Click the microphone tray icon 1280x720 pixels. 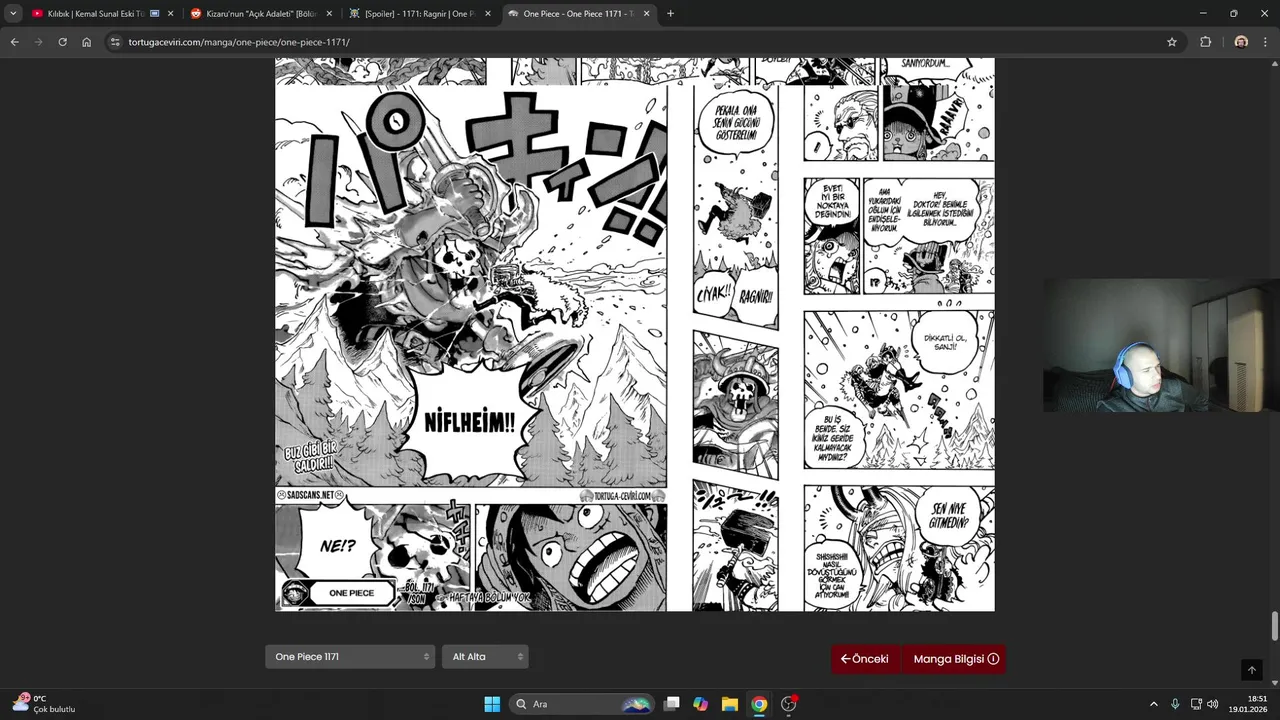click(x=1175, y=704)
